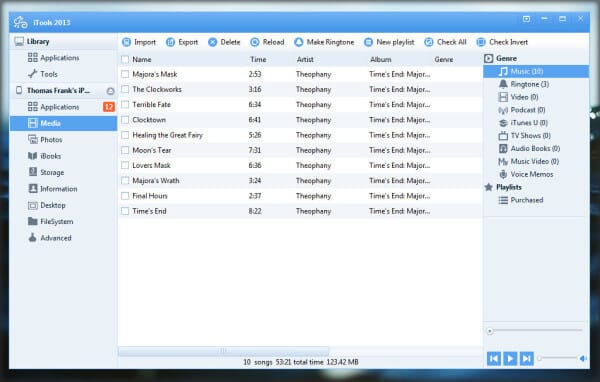600x382 pixels.
Task: Skip to the previous track
Action: (x=494, y=359)
